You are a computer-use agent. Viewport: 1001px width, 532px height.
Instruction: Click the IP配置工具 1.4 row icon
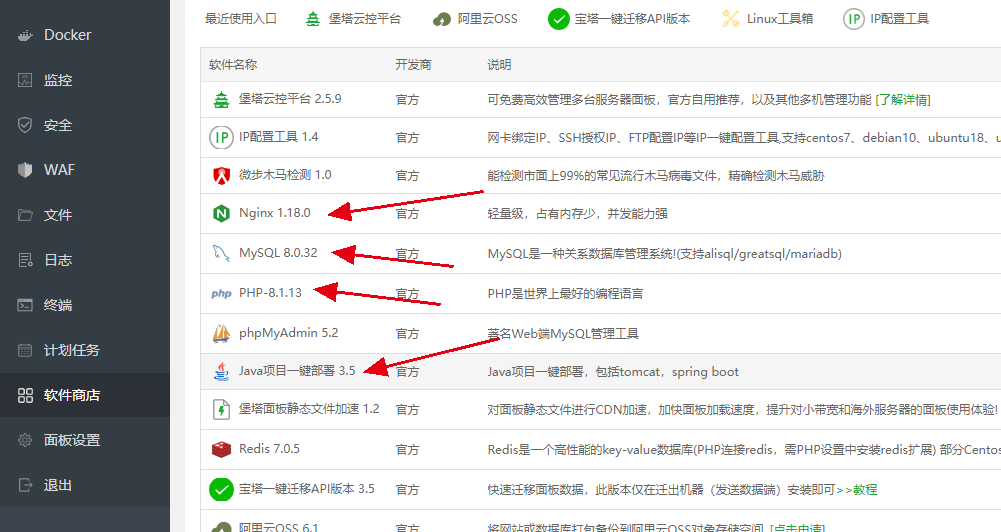221,137
